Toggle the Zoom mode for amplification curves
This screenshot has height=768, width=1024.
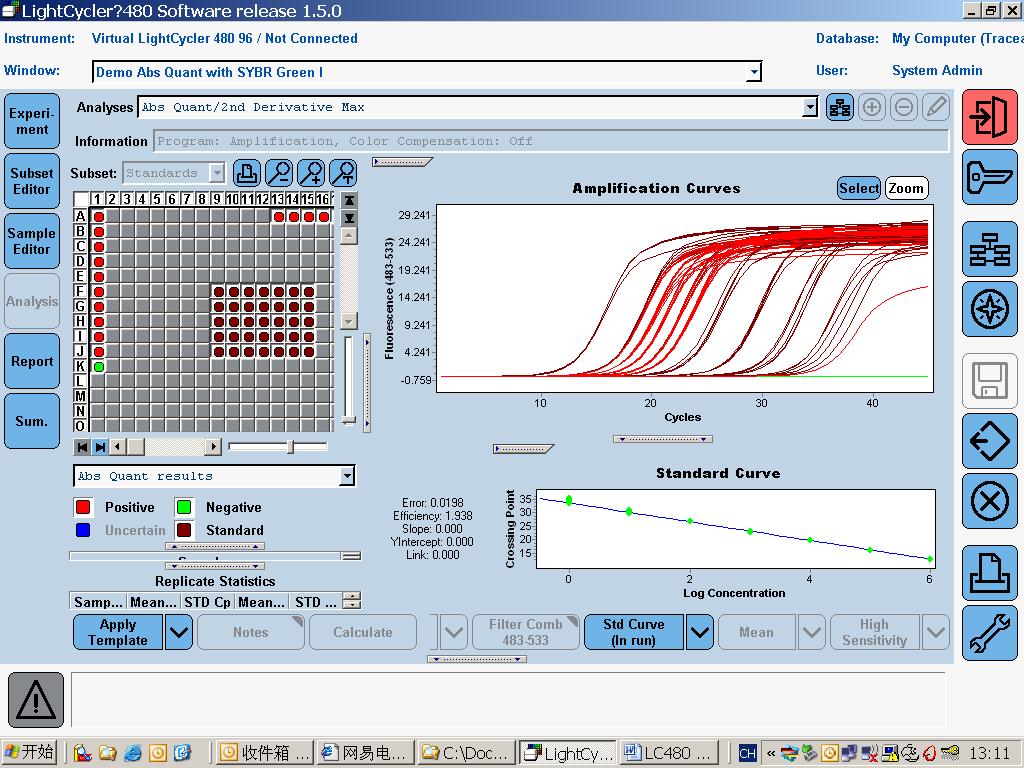[906, 188]
